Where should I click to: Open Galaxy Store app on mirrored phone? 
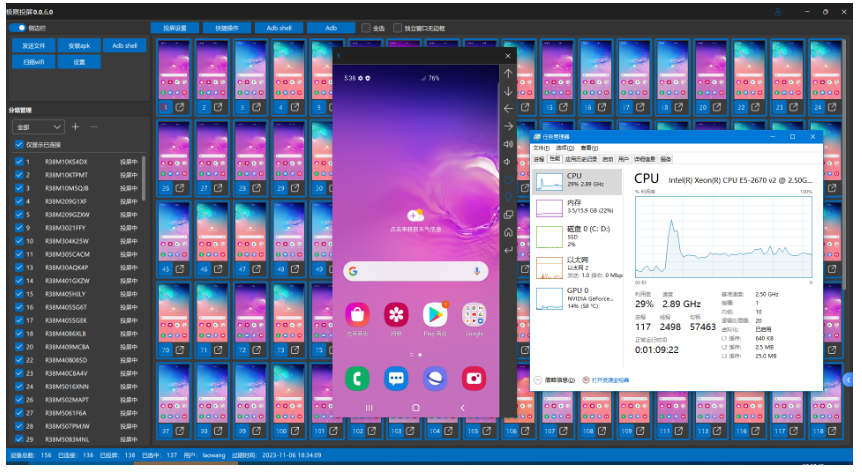click(357, 314)
